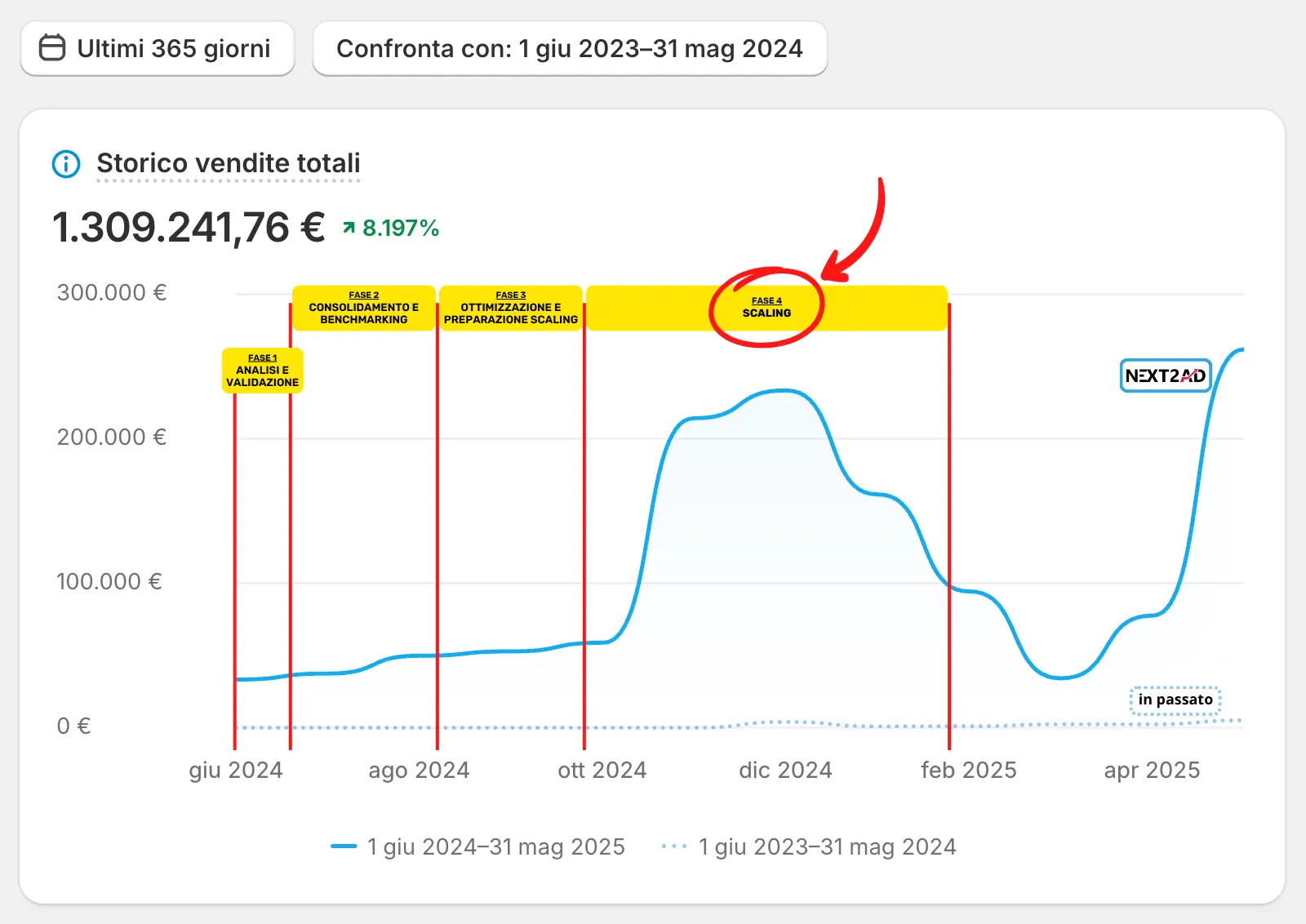Click the dotted legend marker for 2023–2024

tap(674, 846)
